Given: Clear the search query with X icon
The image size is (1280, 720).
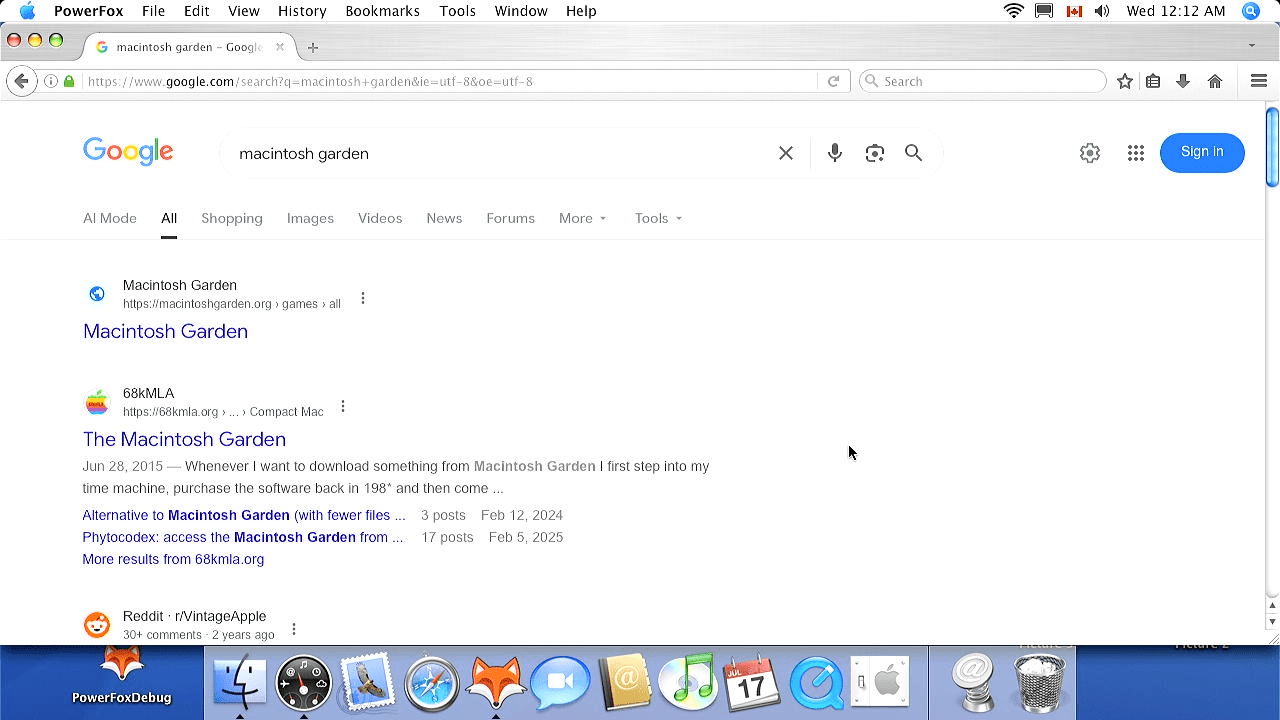Looking at the screenshot, I should (786, 153).
